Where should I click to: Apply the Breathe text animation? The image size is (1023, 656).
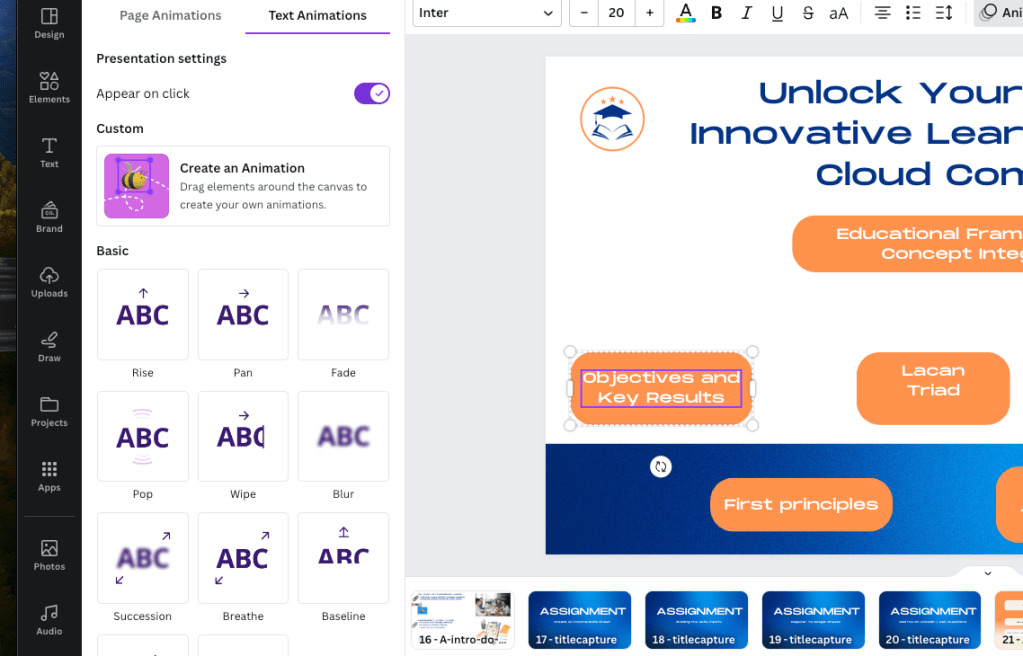pos(243,558)
